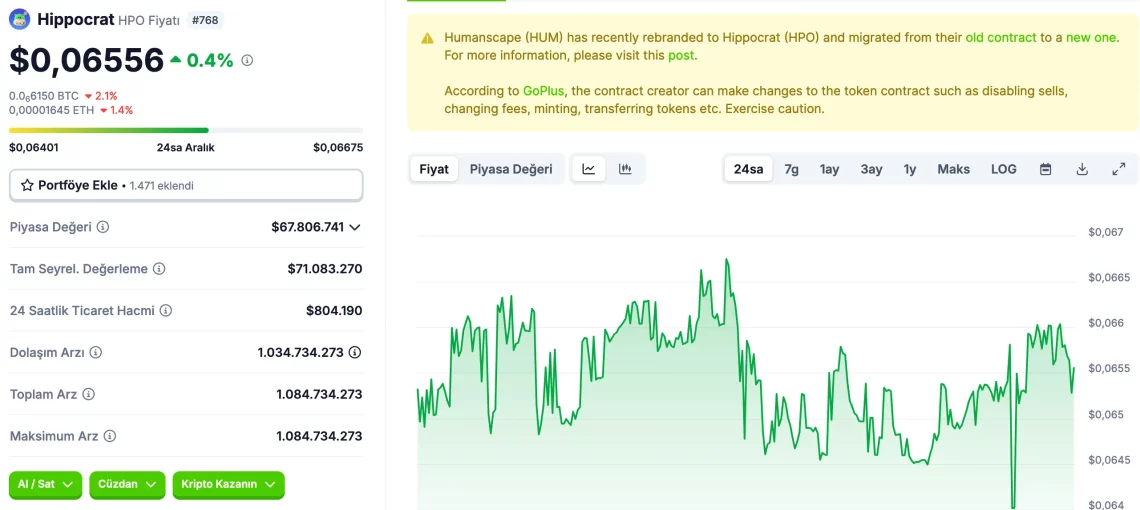
Task: Select the 1ay time range tab
Action: pos(829,169)
